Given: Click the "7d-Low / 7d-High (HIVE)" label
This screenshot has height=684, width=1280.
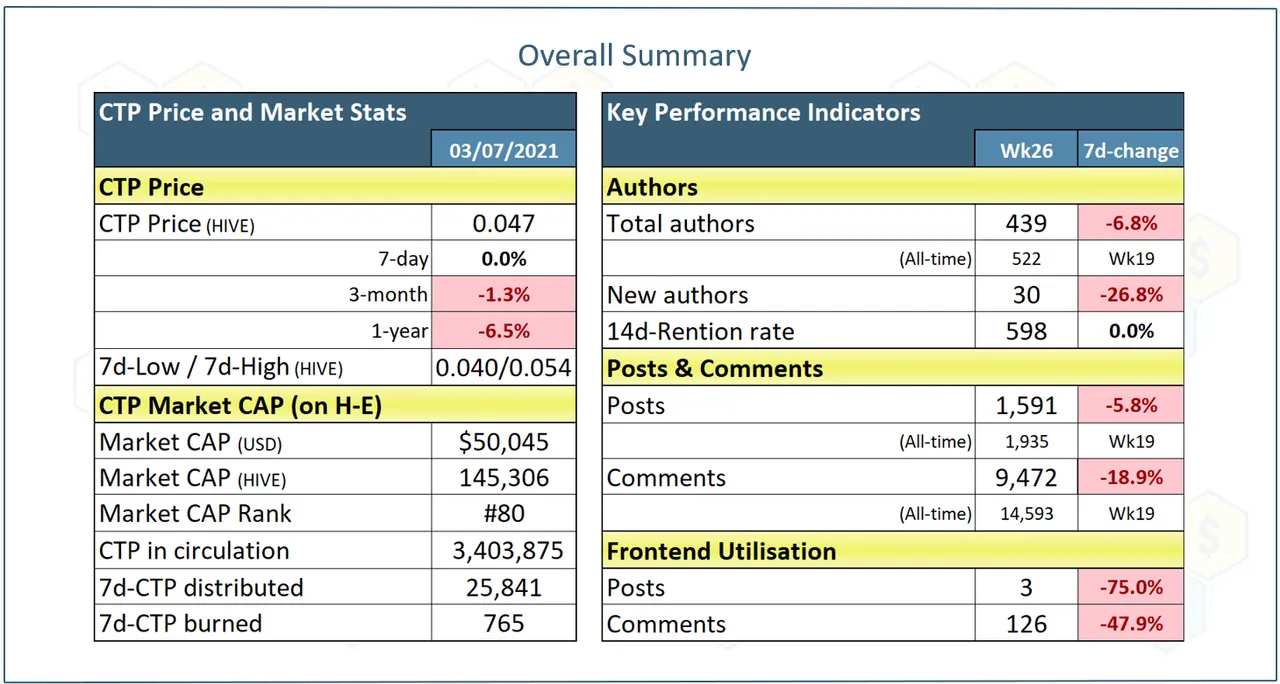Looking at the screenshot, I should (221, 367).
